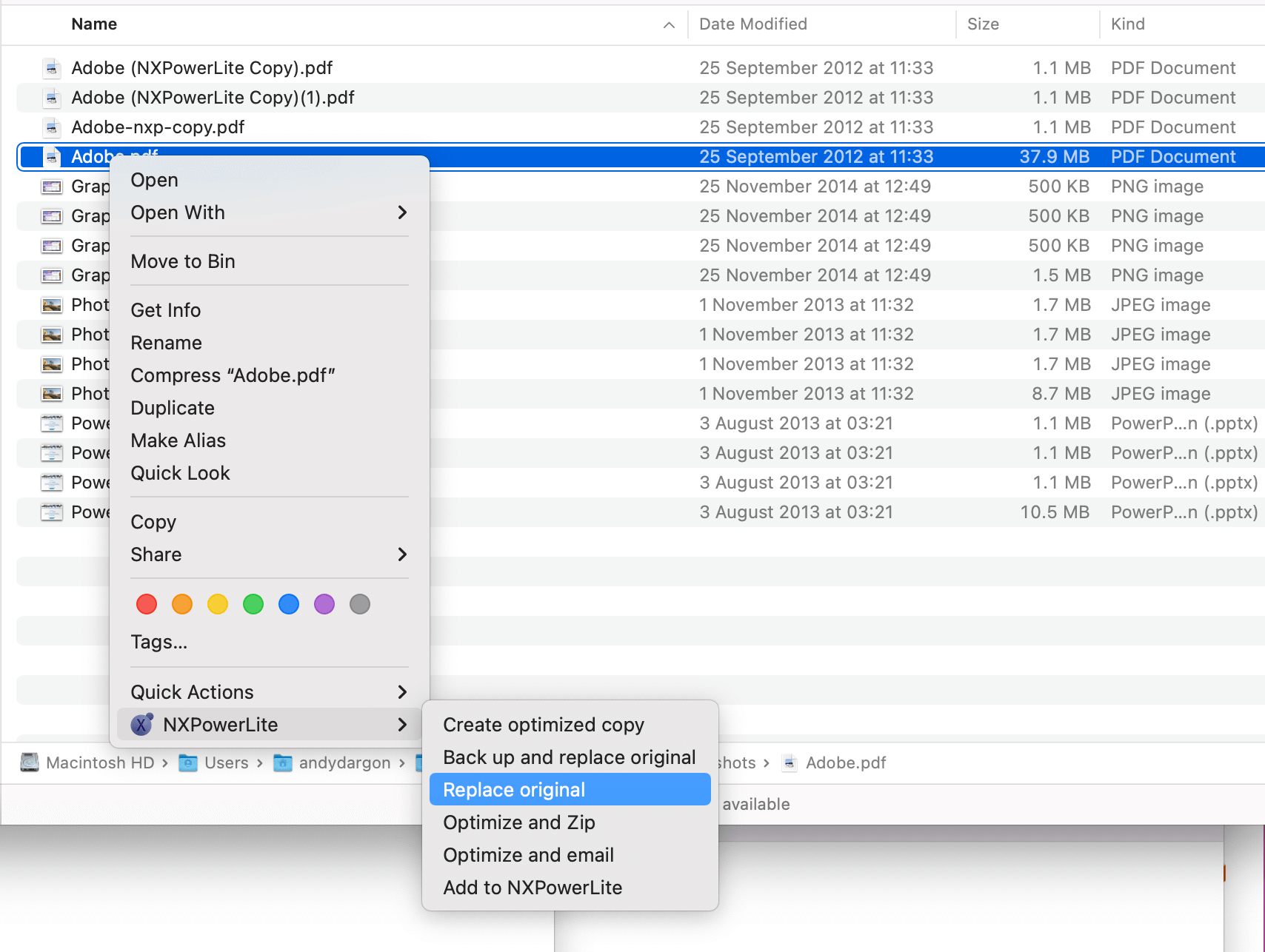Choose Create optimized copy
1265x952 pixels.
pyautogui.click(x=544, y=724)
